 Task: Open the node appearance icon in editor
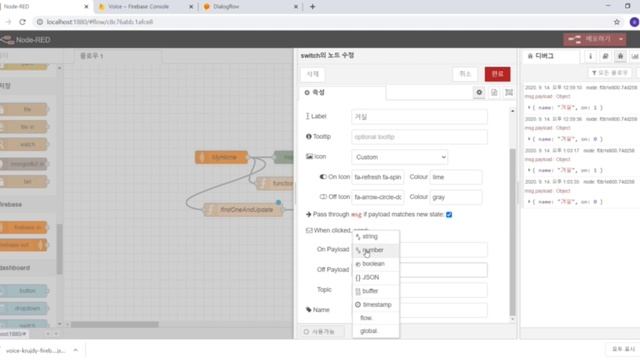coord(509,93)
